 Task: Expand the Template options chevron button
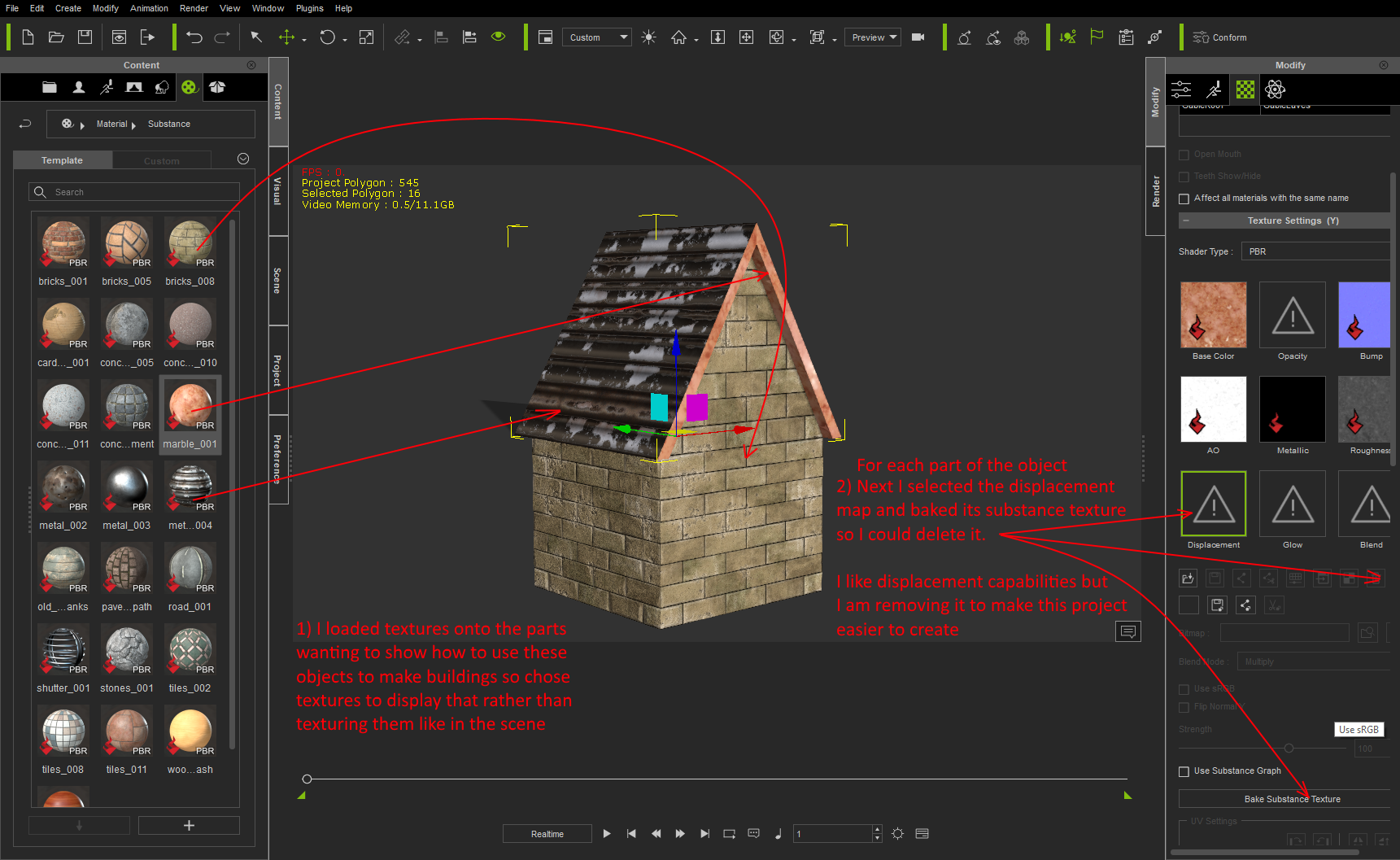click(x=243, y=159)
